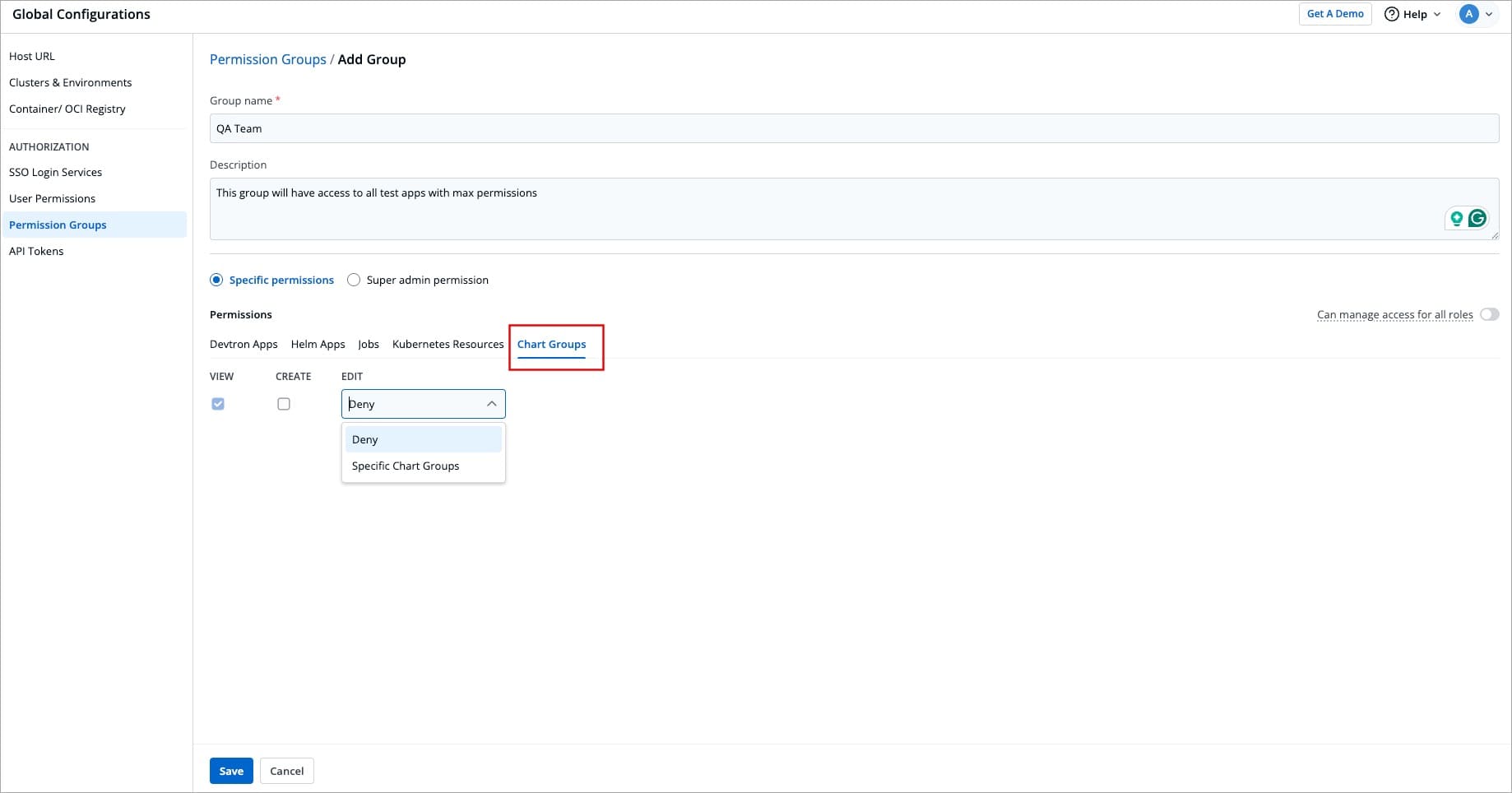The height and width of the screenshot is (793, 1512).
Task: Click the user avatar 'A' icon
Action: point(1468,14)
